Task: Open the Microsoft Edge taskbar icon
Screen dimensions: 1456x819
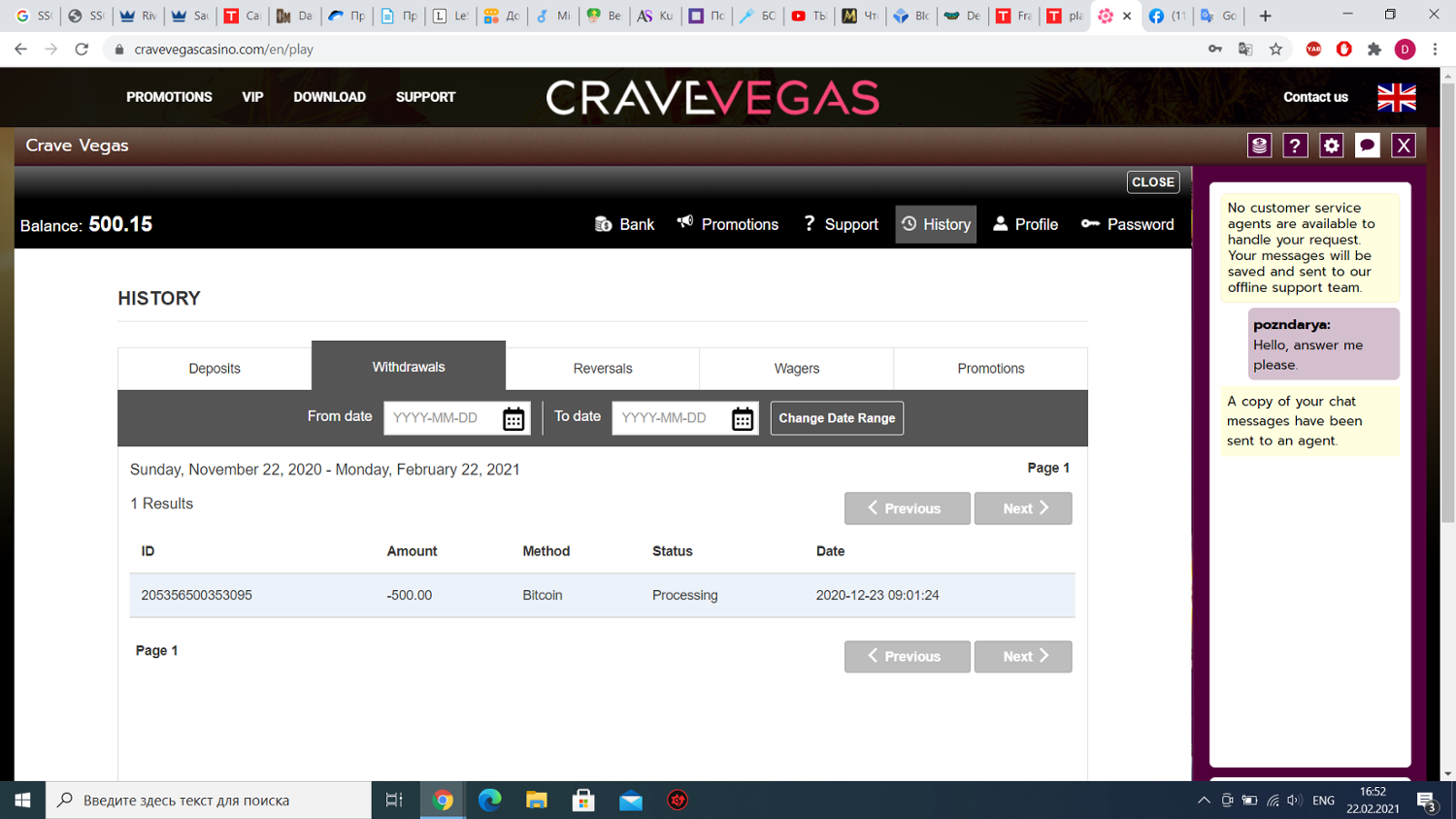Action: pos(489,800)
